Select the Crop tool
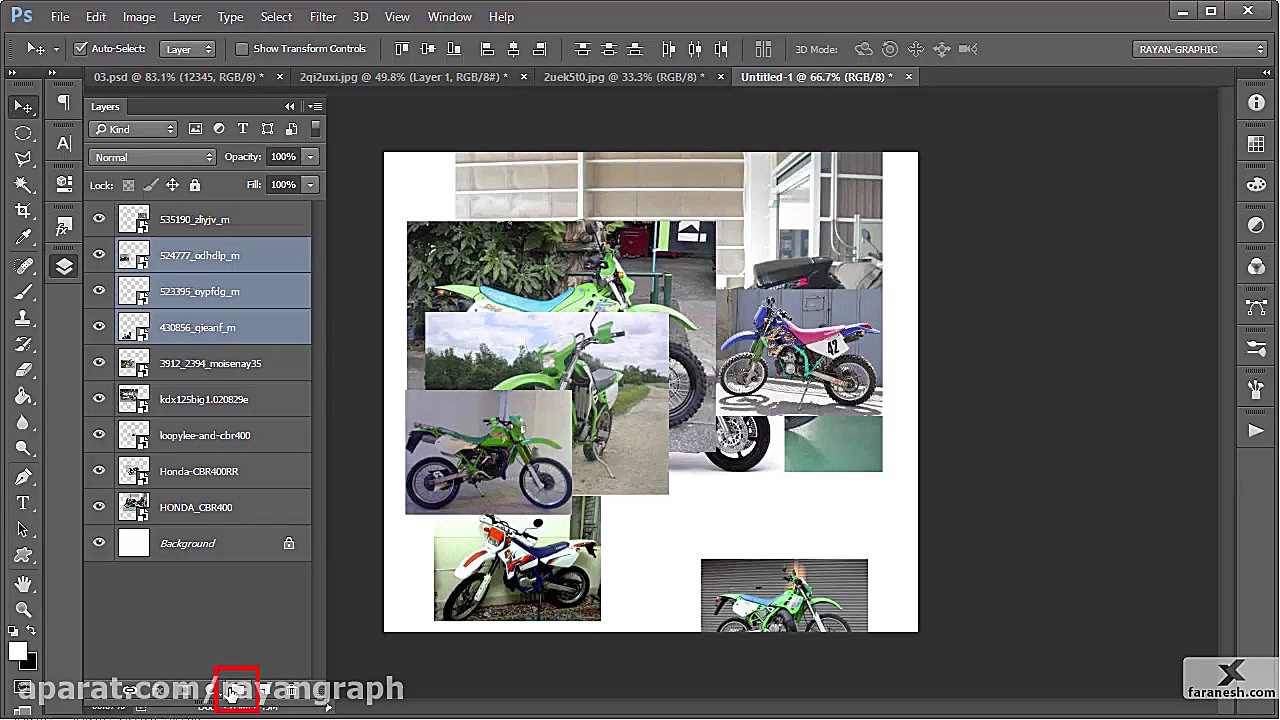Viewport: 1280px width, 720px height. tap(23, 211)
